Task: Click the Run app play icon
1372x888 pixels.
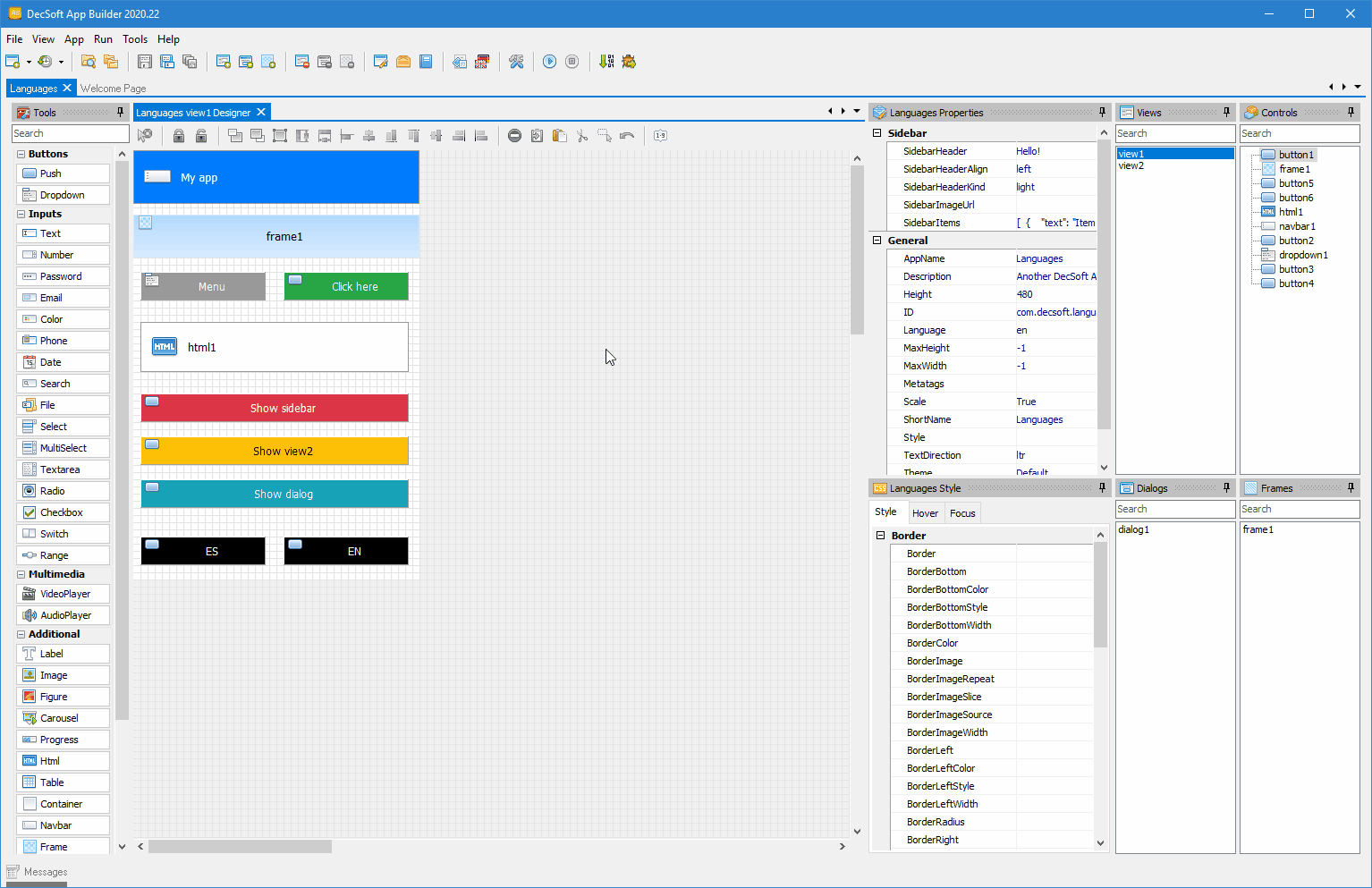Action: point(549,62)
